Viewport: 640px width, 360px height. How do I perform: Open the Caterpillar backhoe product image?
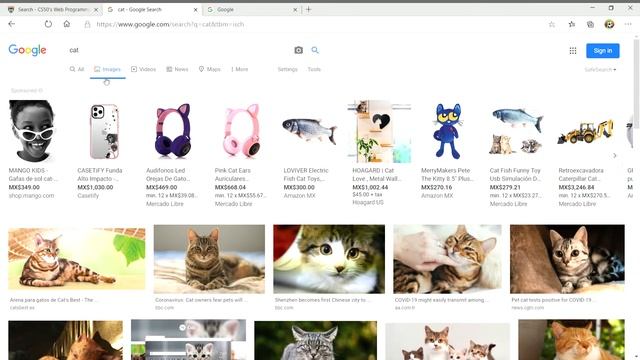[x=585, y=131]
